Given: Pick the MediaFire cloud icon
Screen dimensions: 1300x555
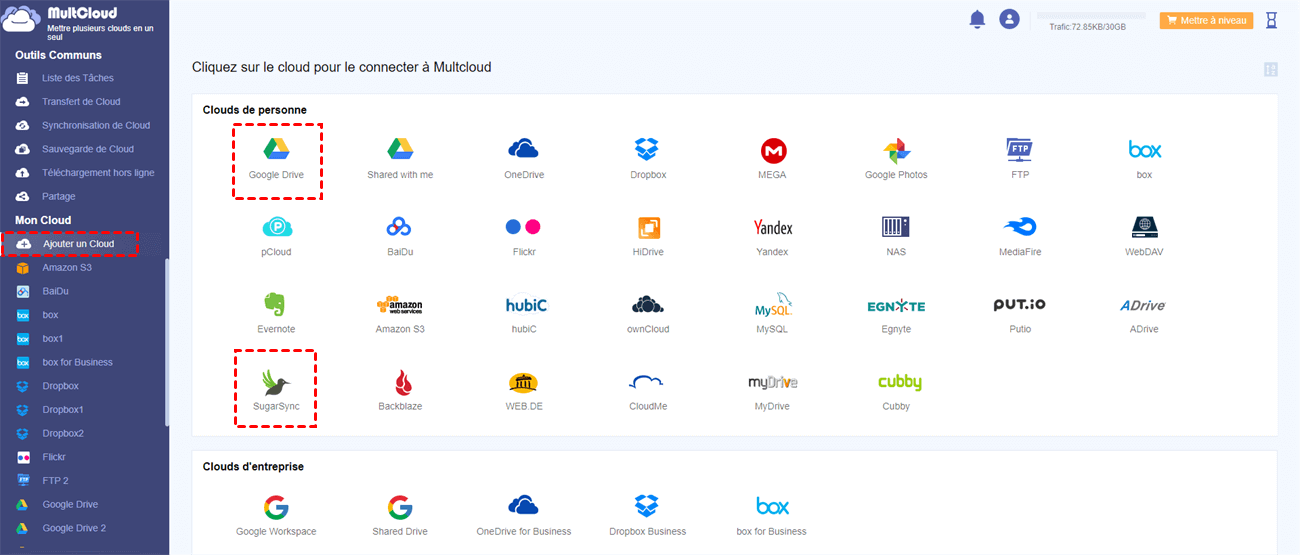Looking at the screenshot, I should [1020, 228].
